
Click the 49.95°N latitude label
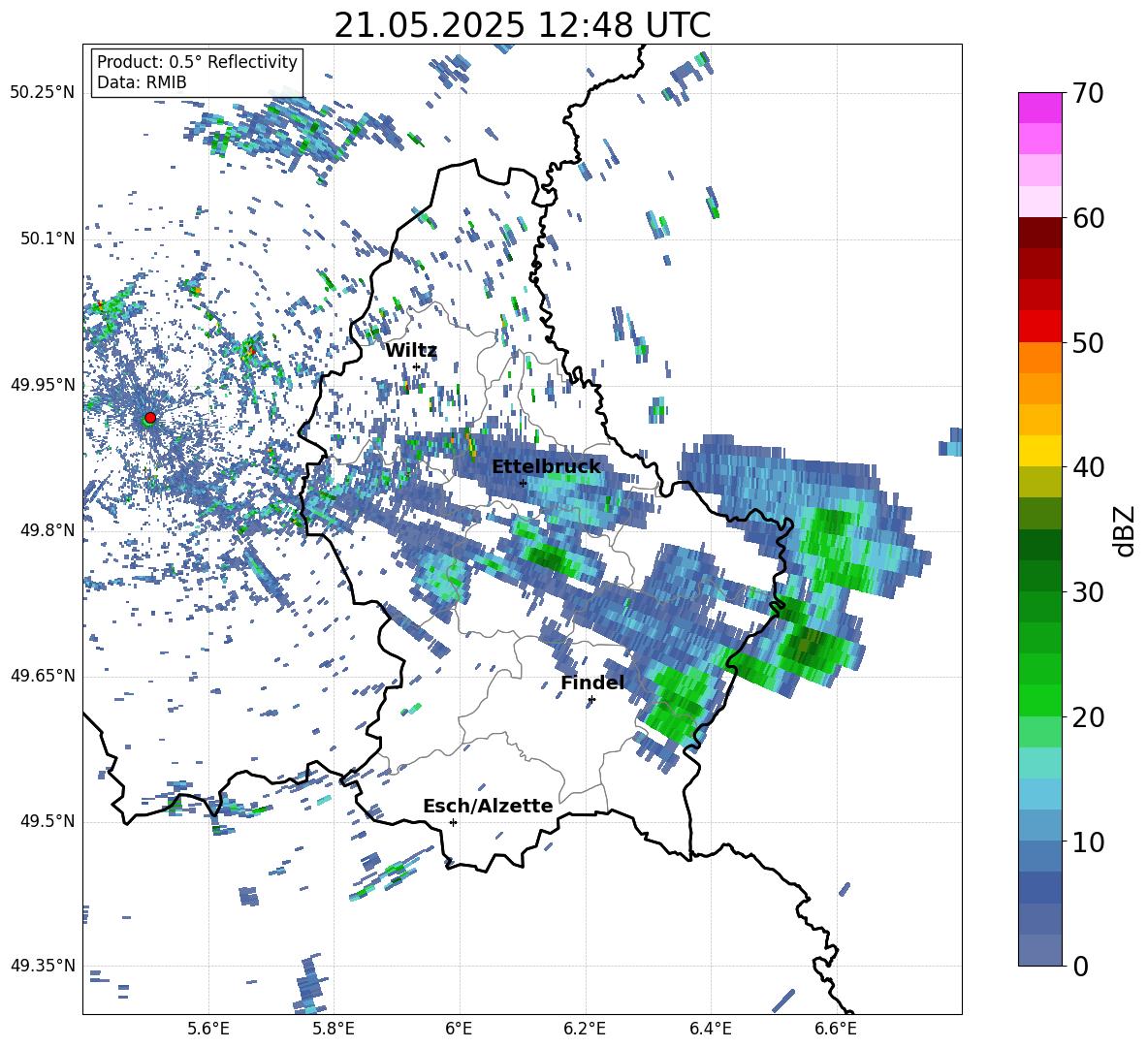coord(43,384)
